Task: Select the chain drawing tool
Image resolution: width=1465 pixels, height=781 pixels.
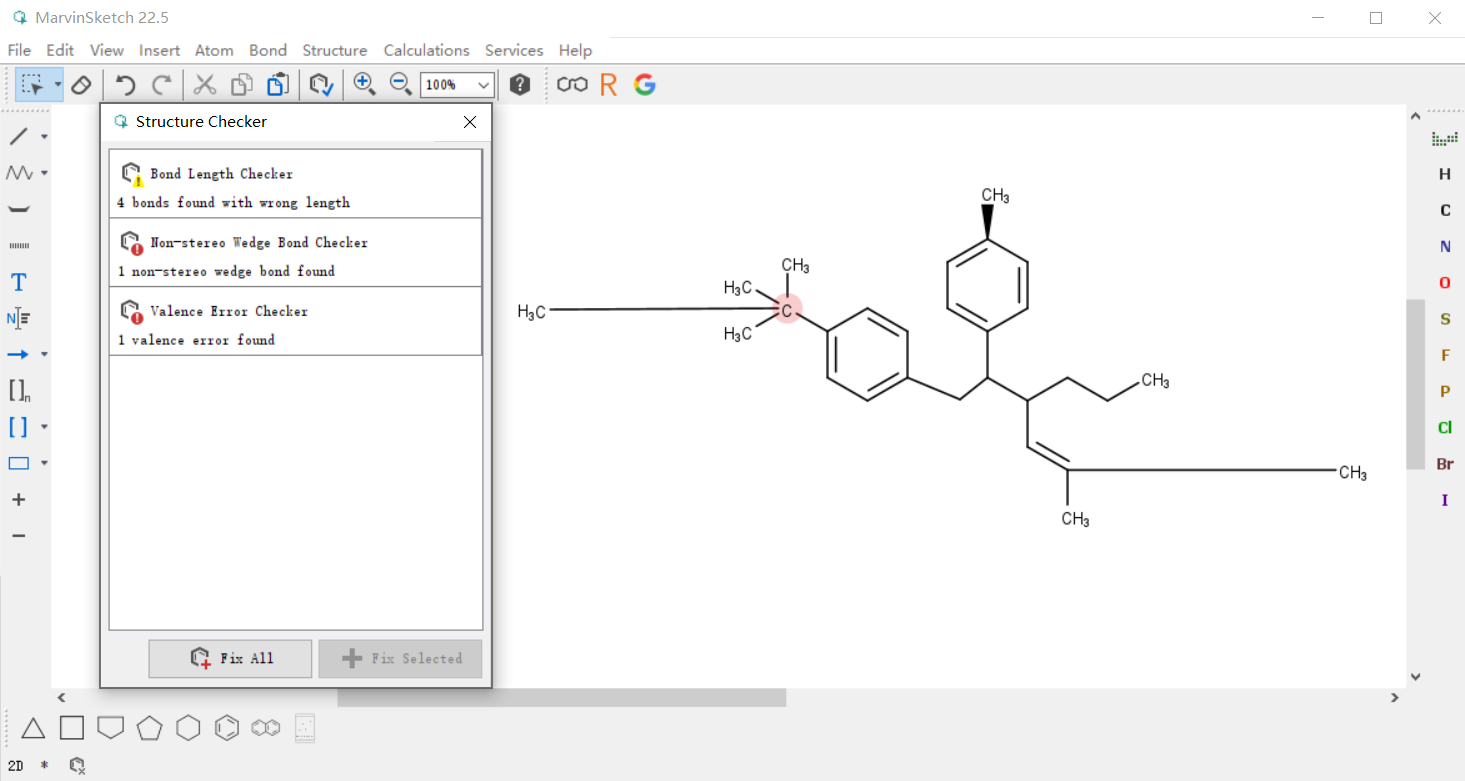Action: point(18,173)
